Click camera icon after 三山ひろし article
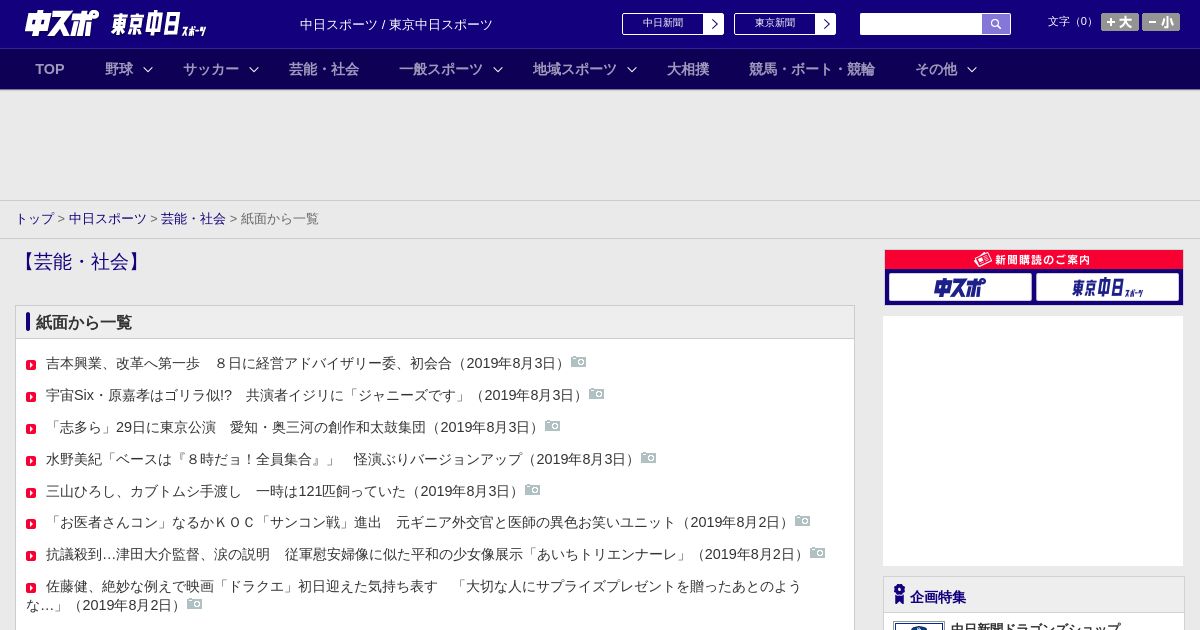 coord(533,490)
